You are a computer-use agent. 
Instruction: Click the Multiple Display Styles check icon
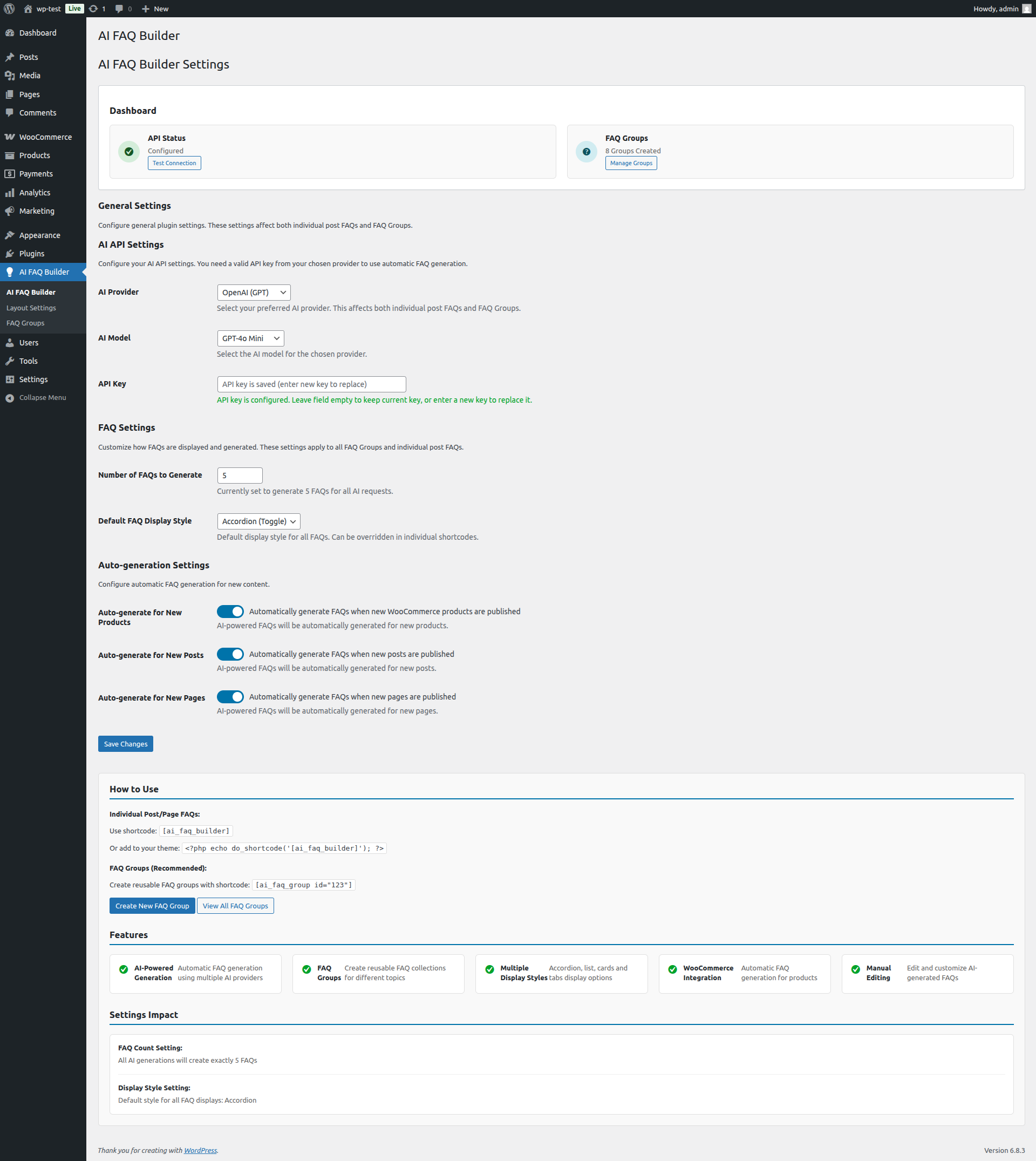click(x=489, y=970)
